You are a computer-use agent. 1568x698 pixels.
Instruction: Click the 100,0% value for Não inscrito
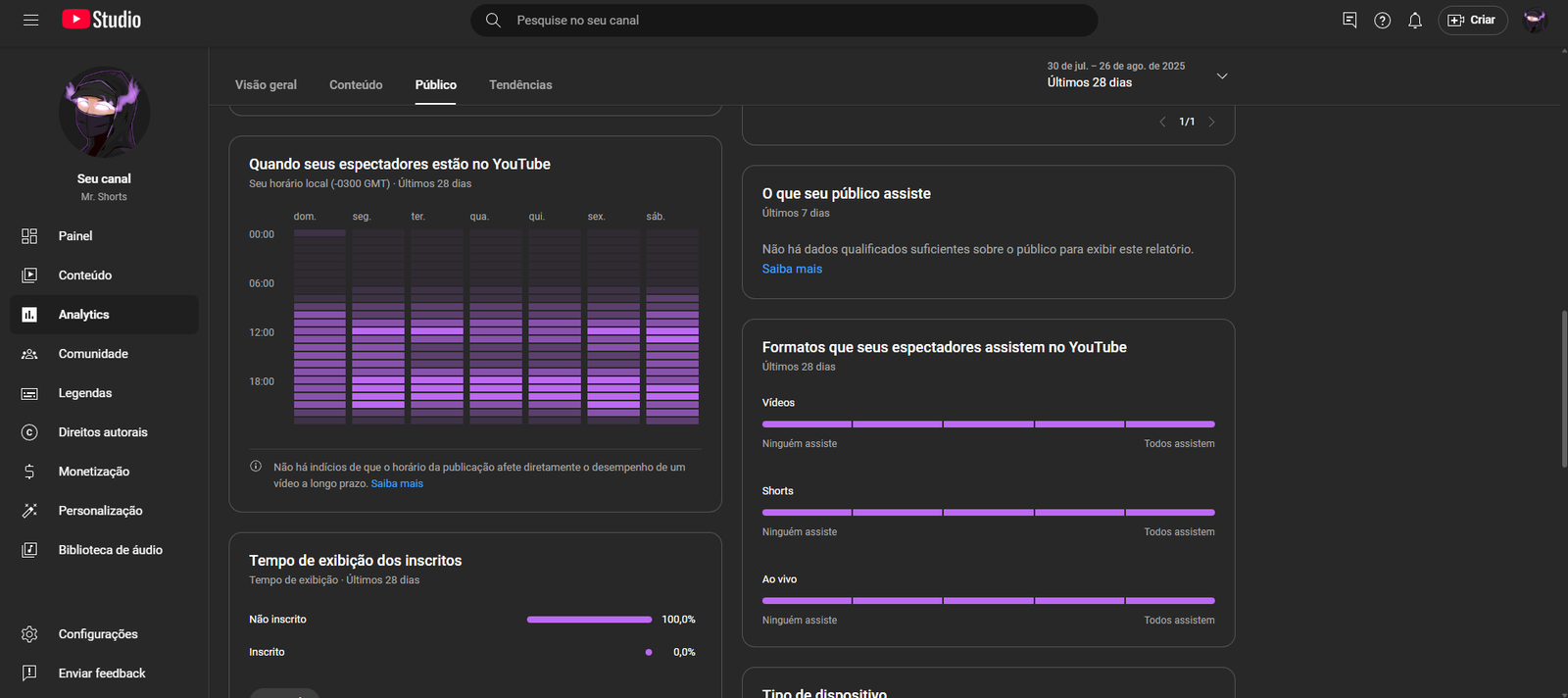678,620
